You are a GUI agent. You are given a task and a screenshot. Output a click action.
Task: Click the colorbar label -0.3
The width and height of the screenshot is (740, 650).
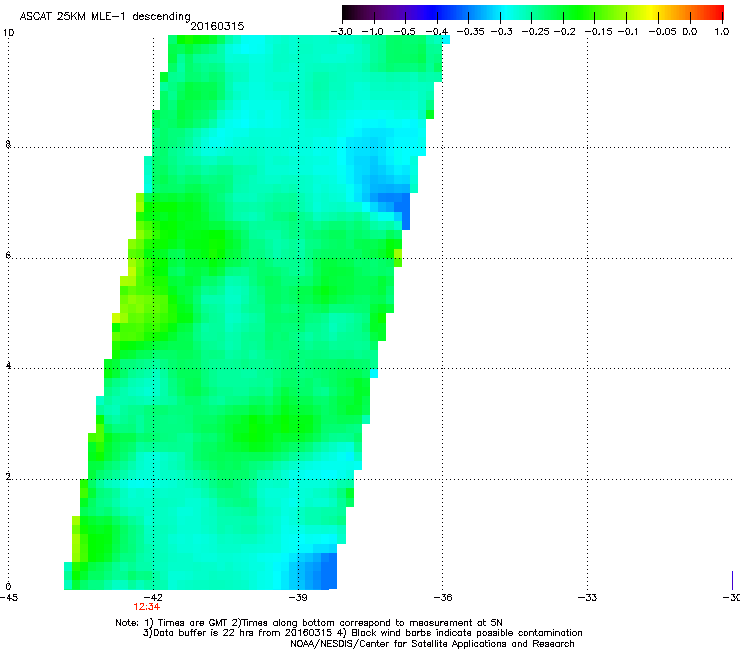click(502, 32)
